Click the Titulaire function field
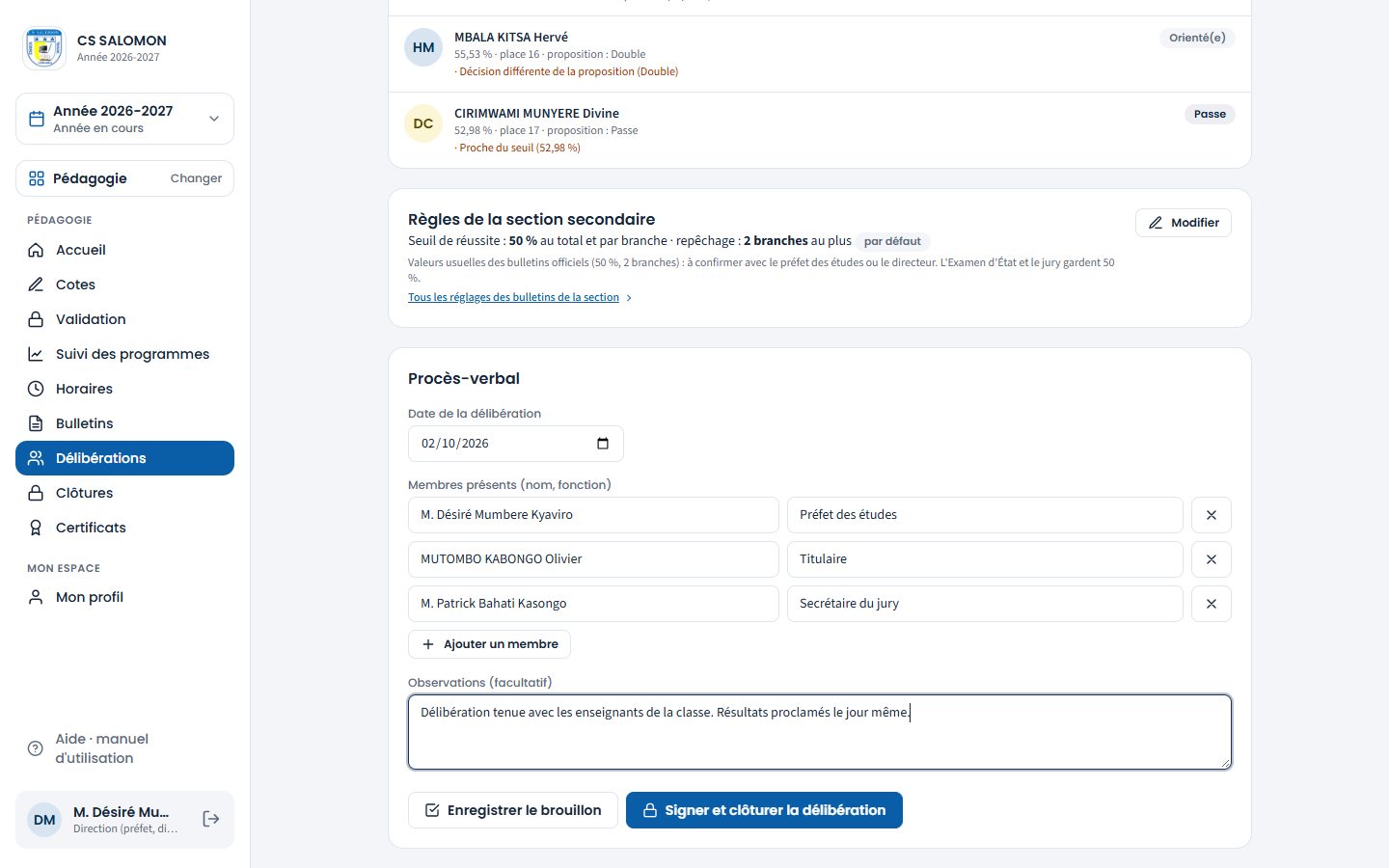This screenshot has height=868, width=1389. [x=985, y=559]
